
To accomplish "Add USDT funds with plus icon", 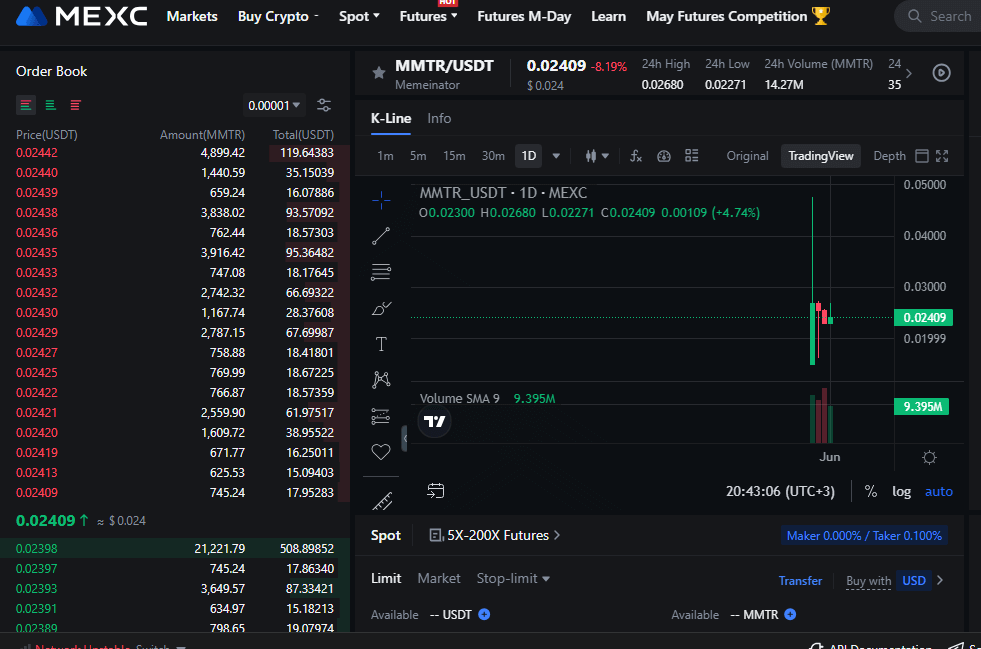I will pyautogui.click(x=484, y=615).
